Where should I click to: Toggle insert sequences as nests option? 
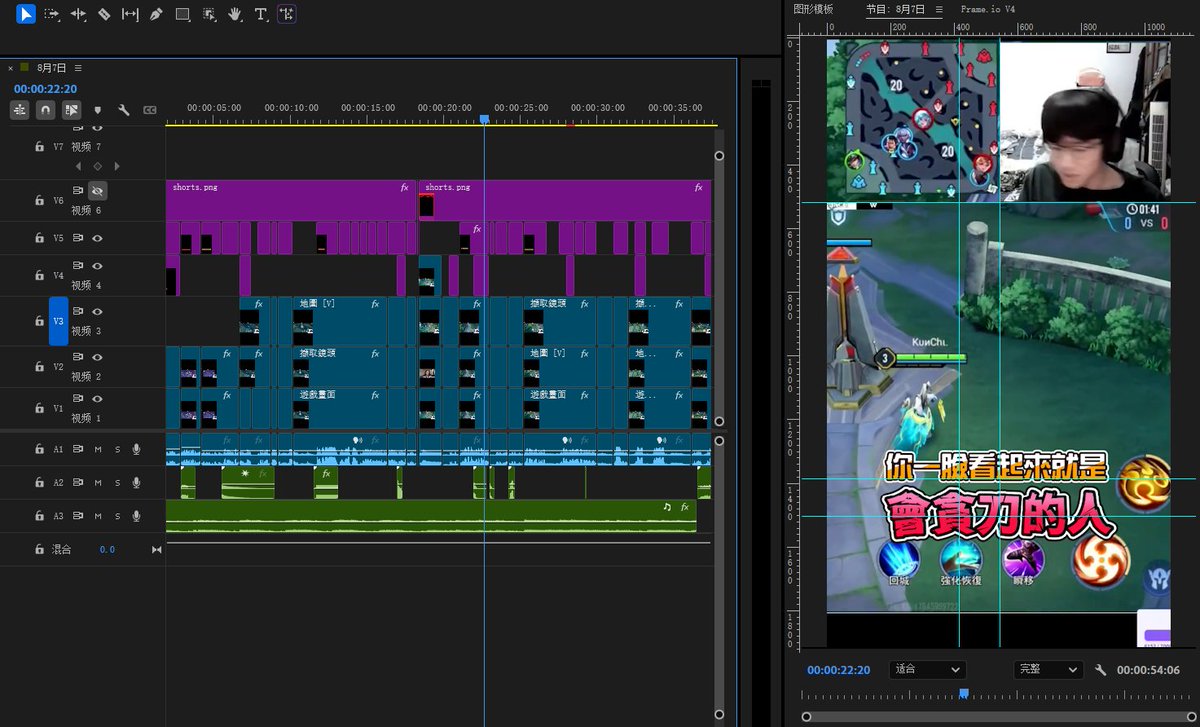coord(19,110)
